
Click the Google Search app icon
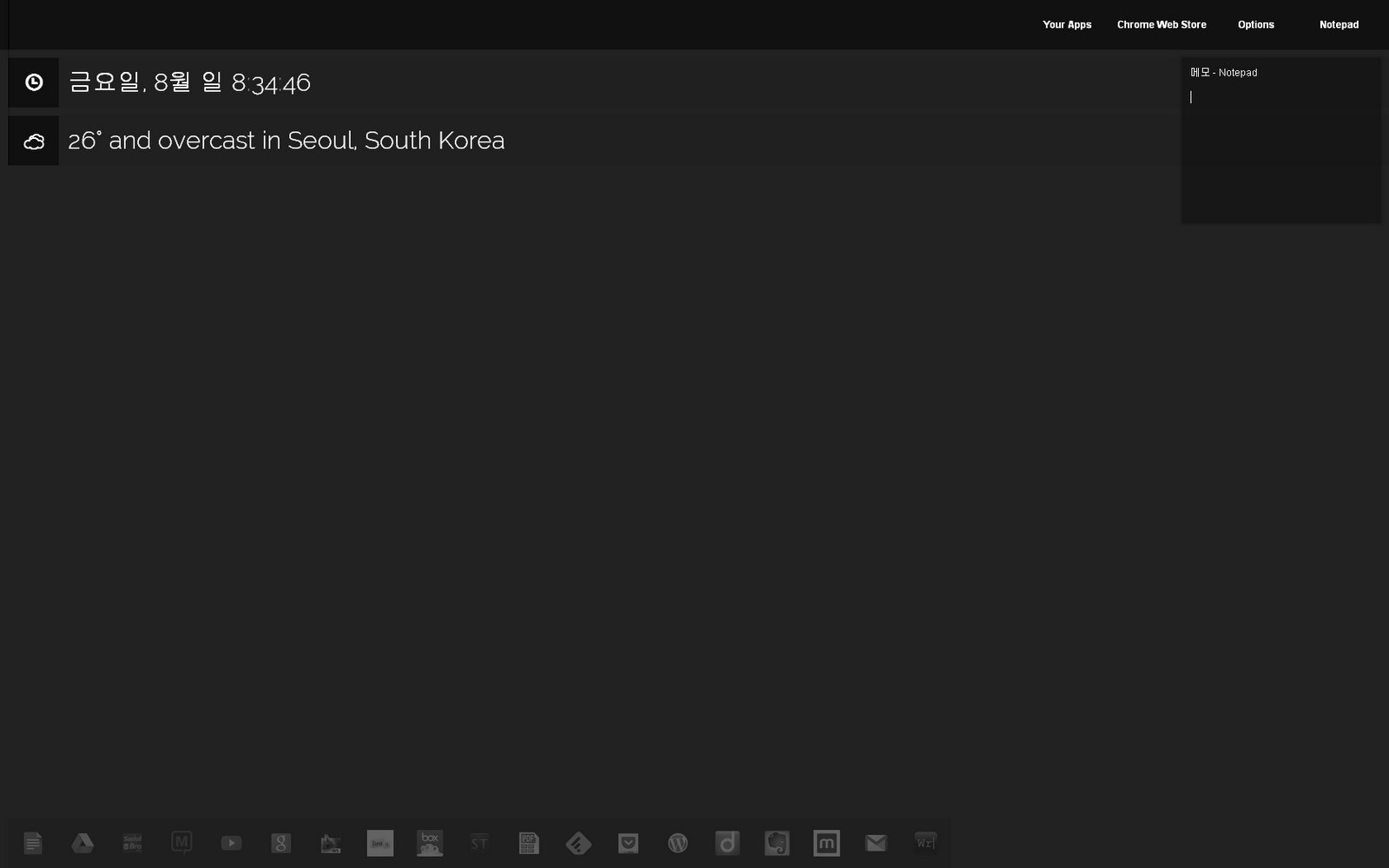pyautogui.click(x=280, y=843)
